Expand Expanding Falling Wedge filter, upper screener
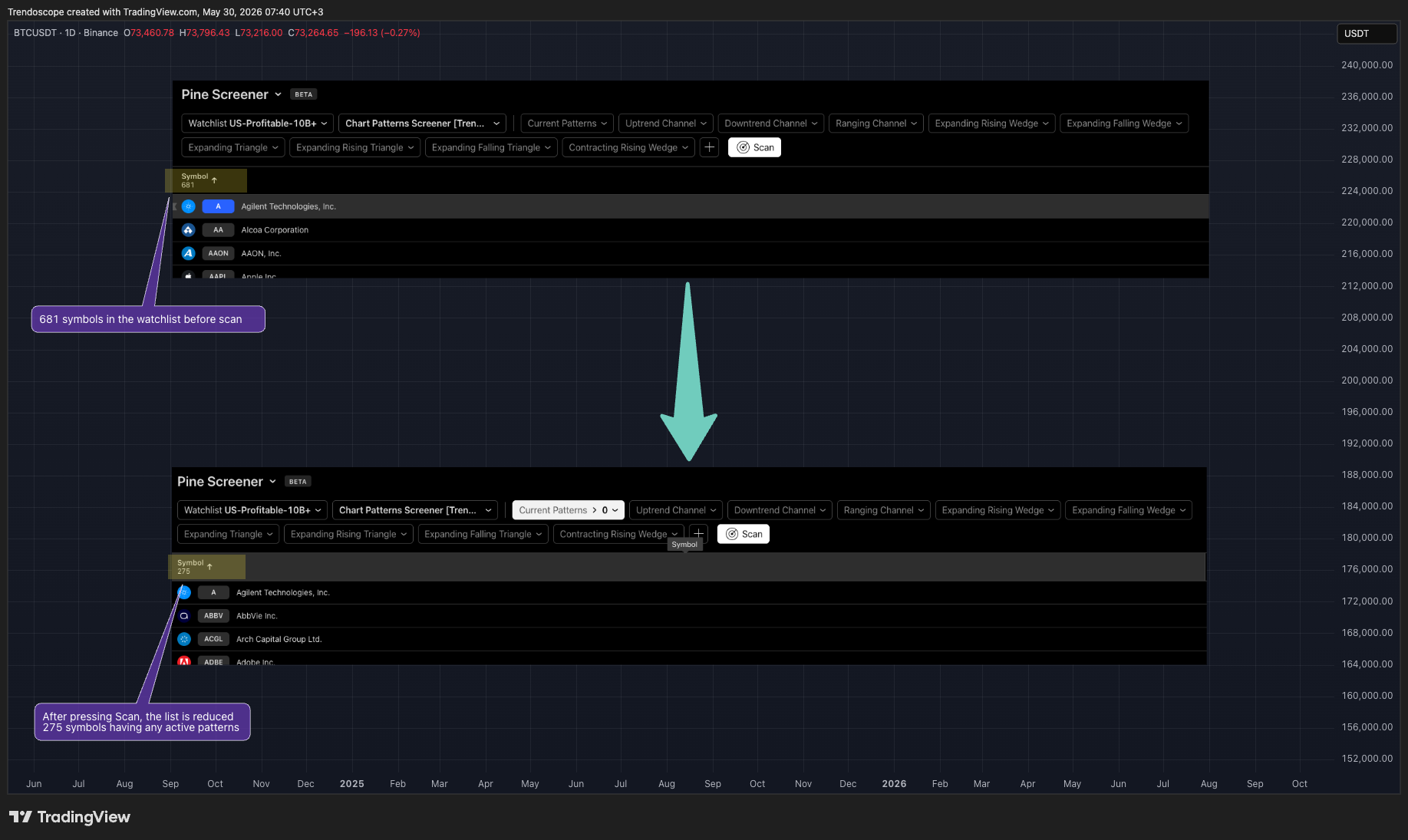1408x840 pixels. coord(1124,124)
